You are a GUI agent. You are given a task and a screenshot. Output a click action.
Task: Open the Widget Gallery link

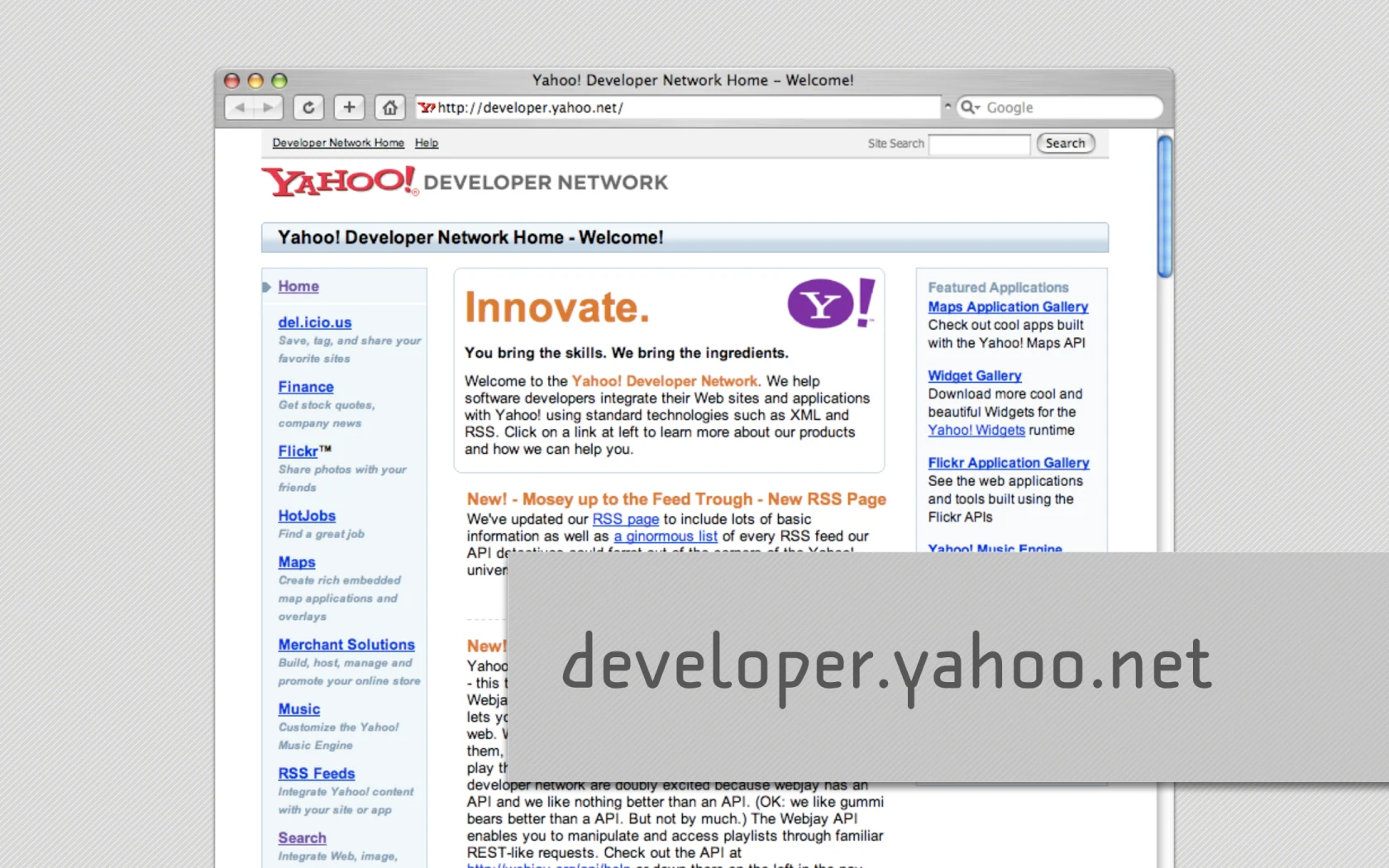tap(975, 375)
